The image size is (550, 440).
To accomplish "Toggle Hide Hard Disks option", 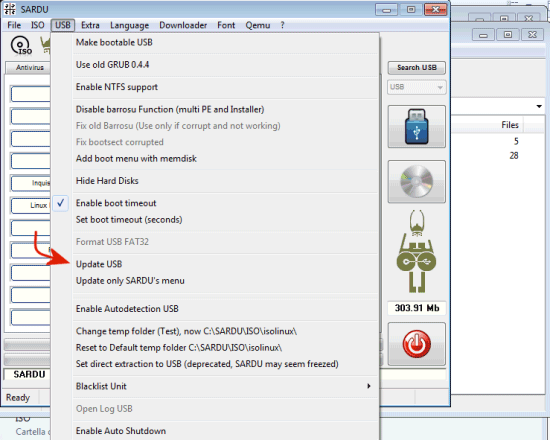I will (x=107, y=181).
